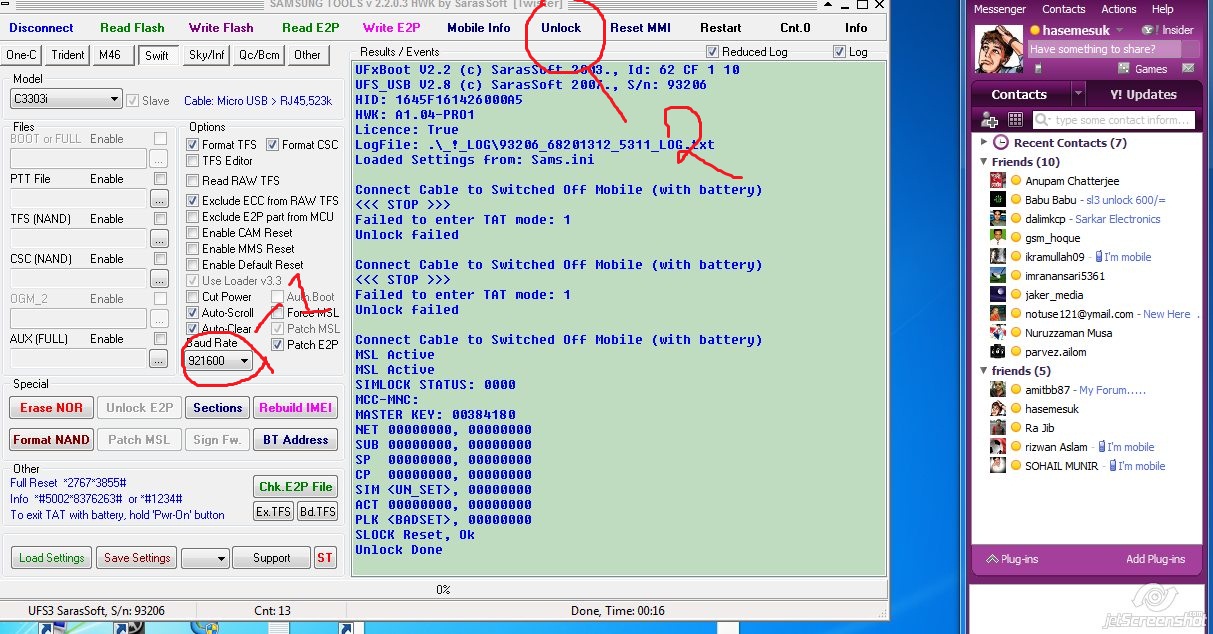Switch to the Sky/Inf tab
This screenshot has width=1213, height=634.
pyautogui.click(x=206, y=55)
